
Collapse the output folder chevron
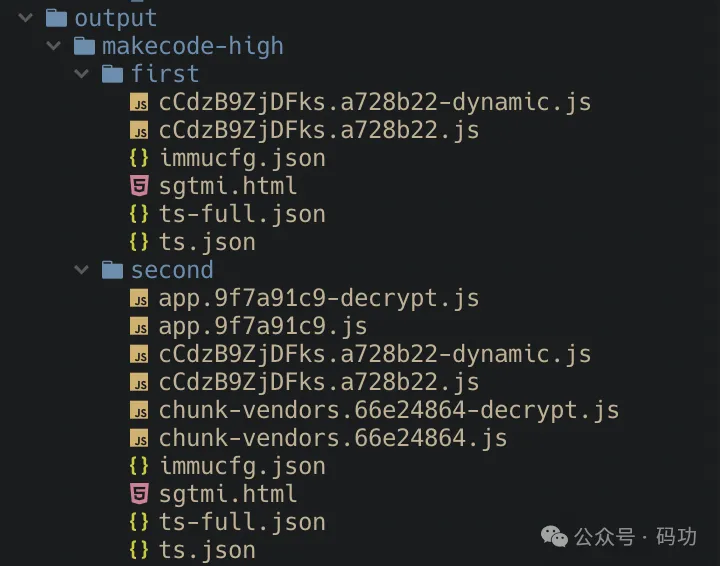[25, 18]
